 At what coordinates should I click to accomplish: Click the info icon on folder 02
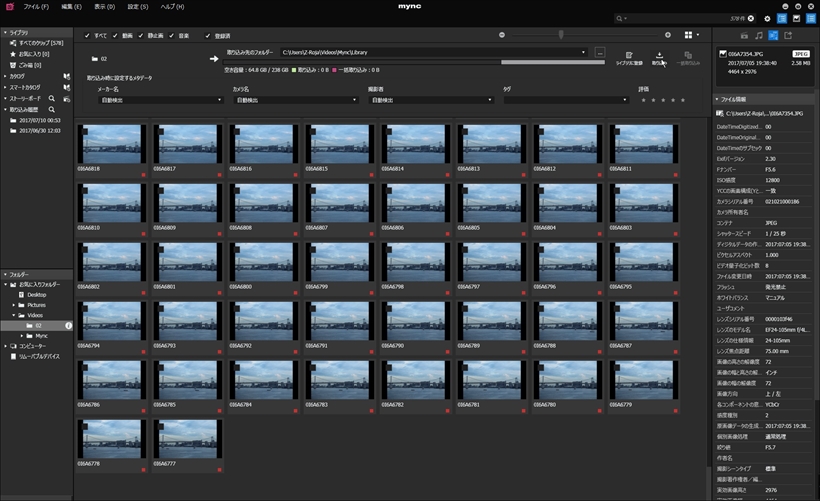(68, 325)
